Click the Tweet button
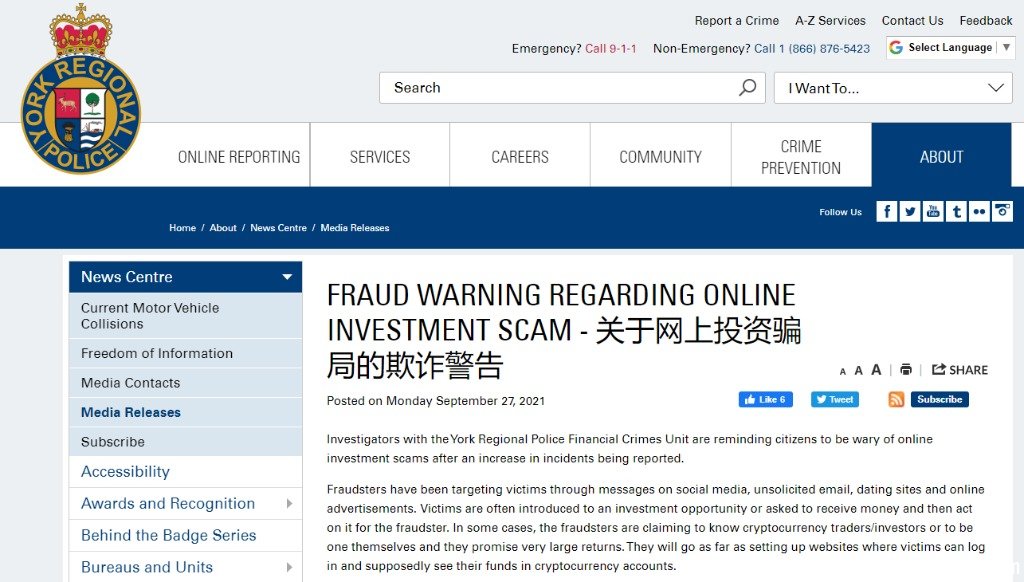 (x=835, y=399)
